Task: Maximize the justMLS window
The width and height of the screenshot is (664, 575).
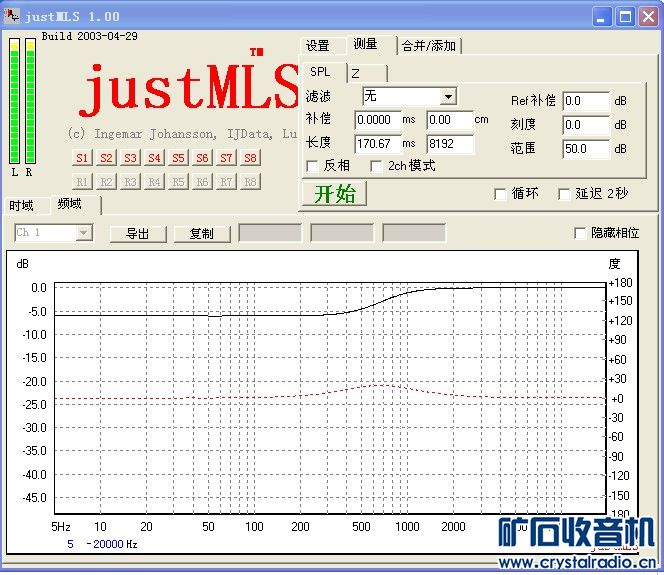Action: (625, 17)
